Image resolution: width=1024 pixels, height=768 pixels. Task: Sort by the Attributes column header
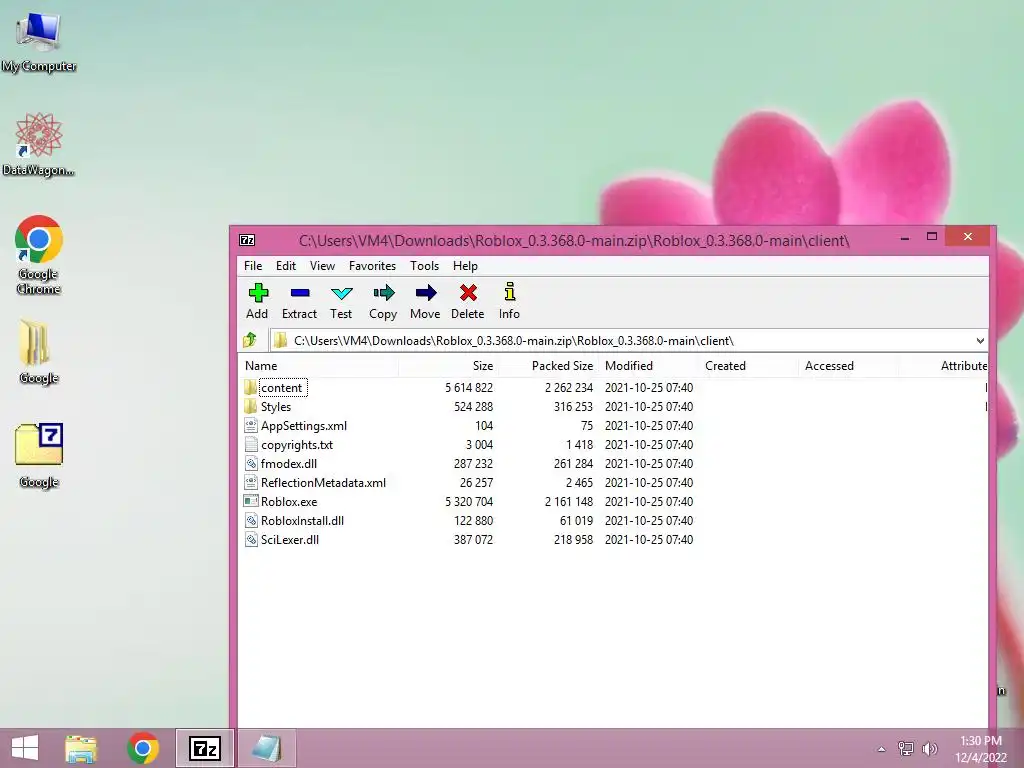tap(944, 366)
